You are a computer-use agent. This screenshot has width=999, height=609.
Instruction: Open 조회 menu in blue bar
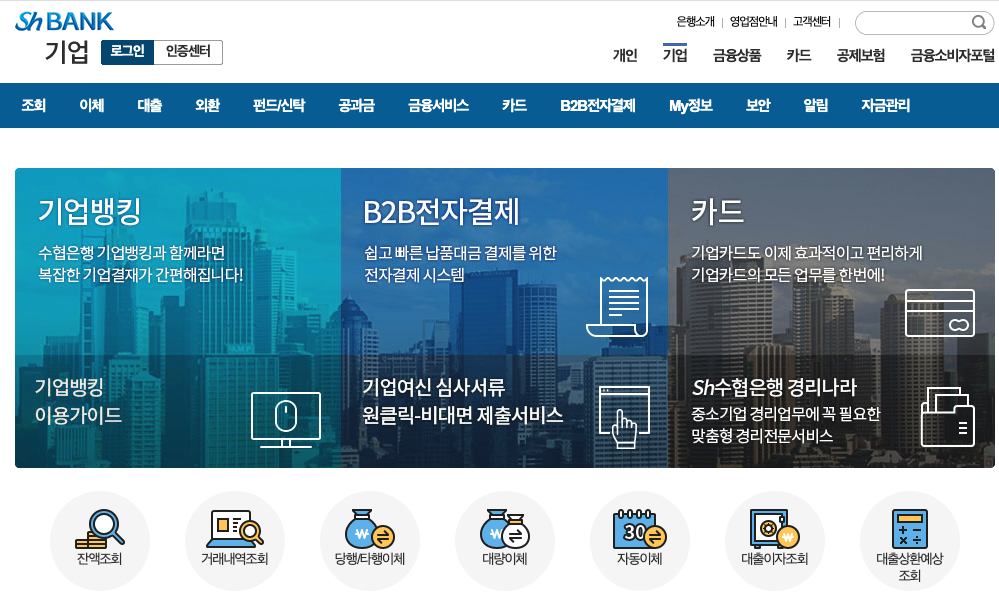pos(34,105)
